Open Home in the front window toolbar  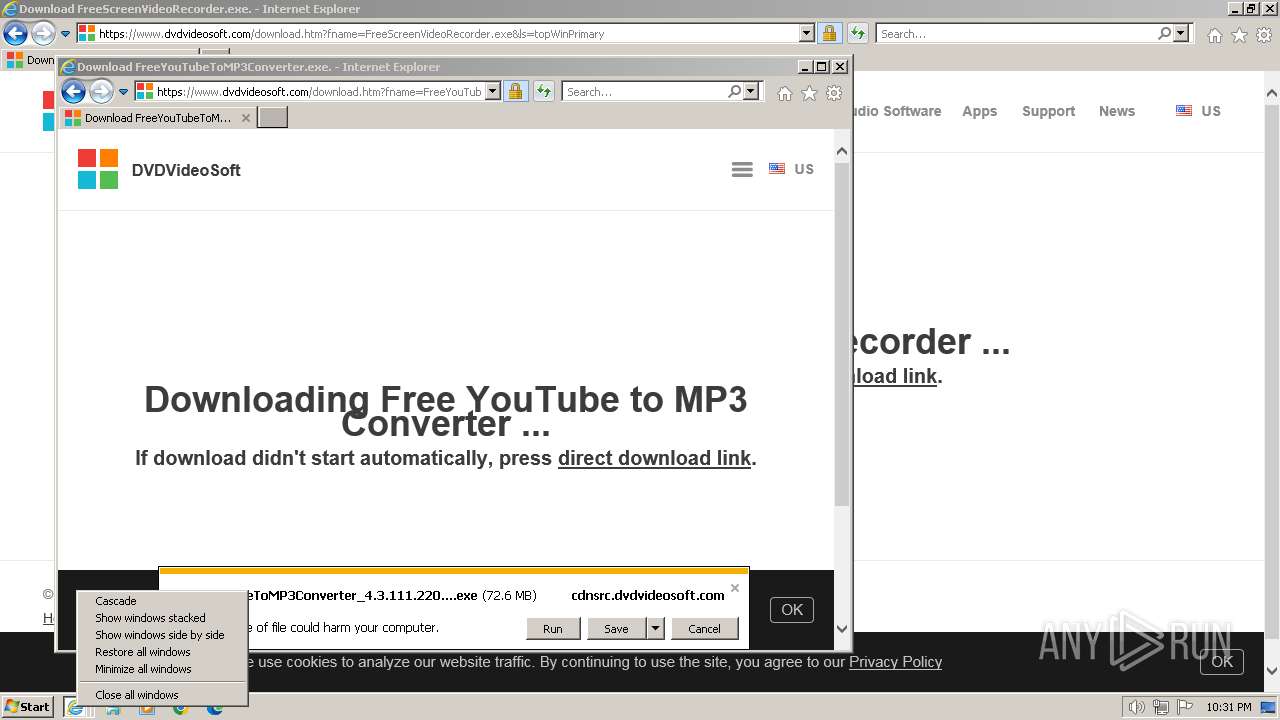pyautogui.click(x=785, y=93)
